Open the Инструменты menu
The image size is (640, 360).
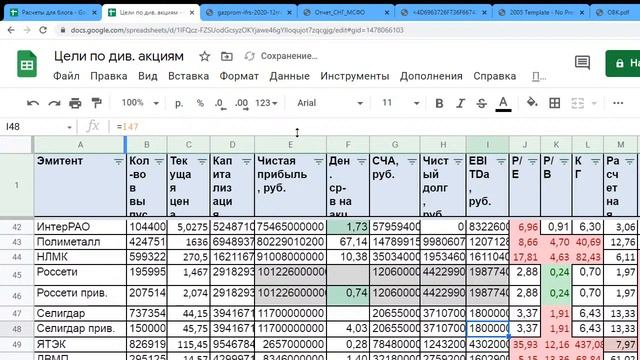[355, 76]
